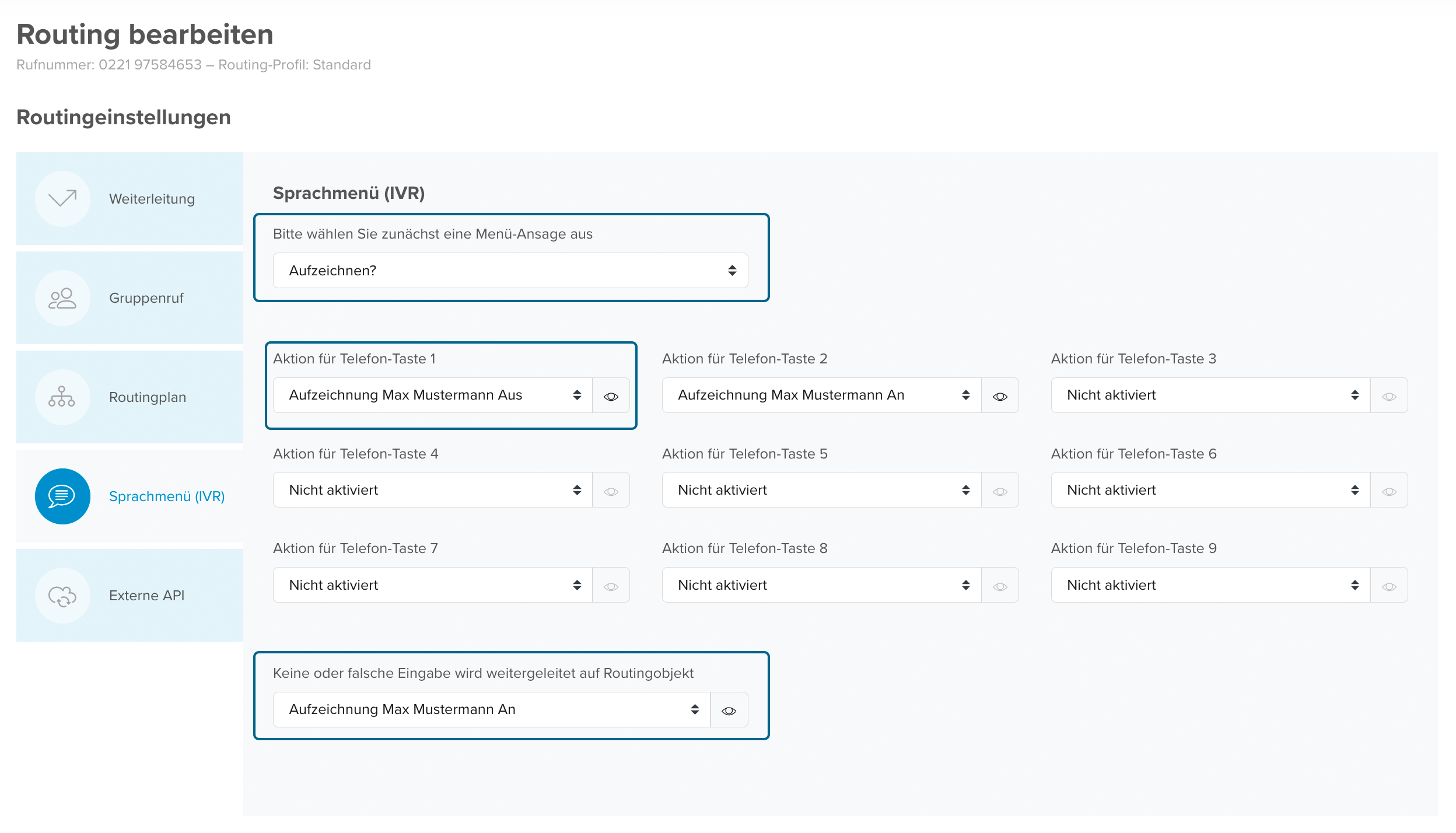Click eye icon next to Telefon-Taste 3
Viewport: 1456px width, 833px height.
tap(1389, 396)
